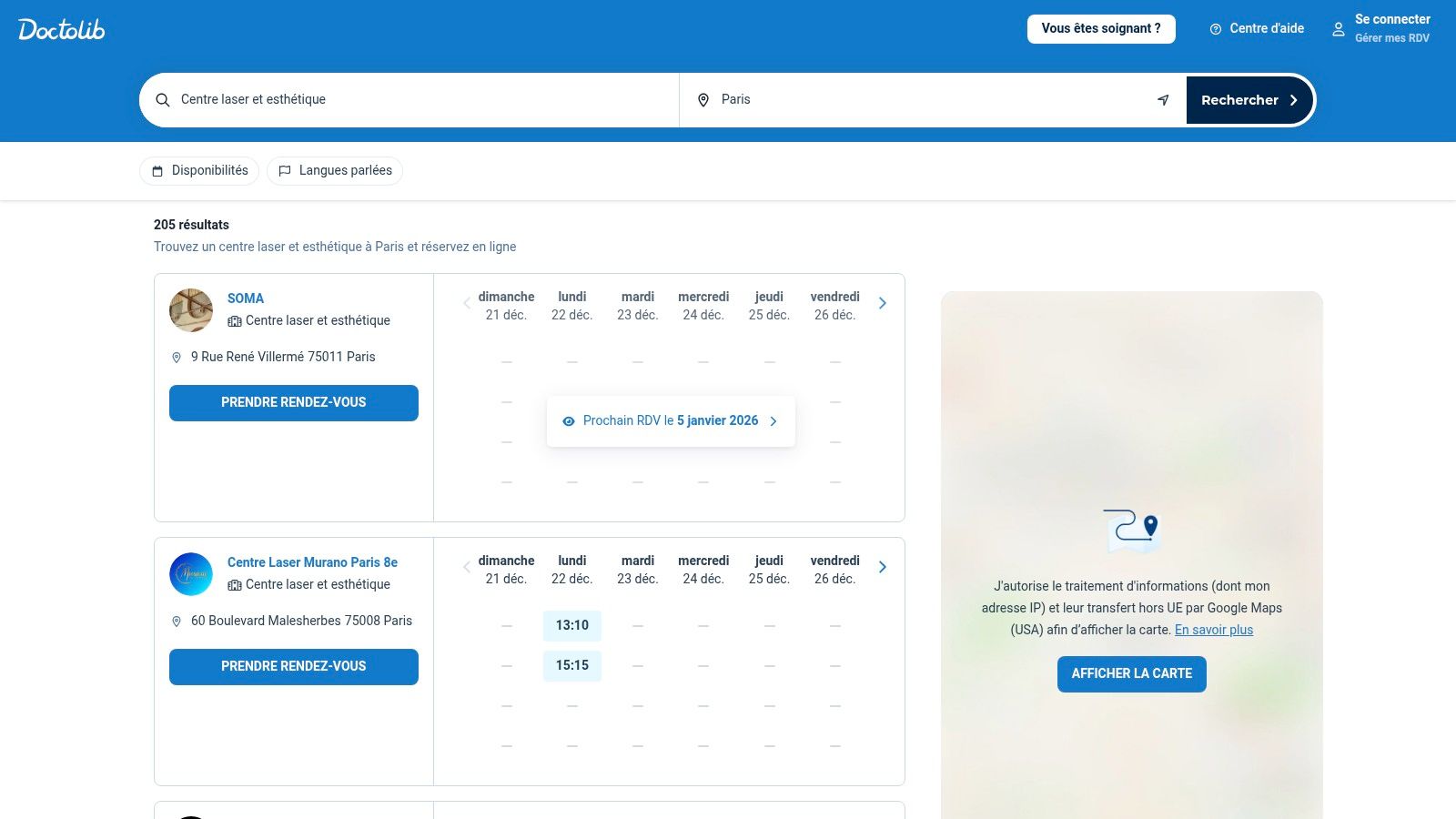Open the Disponibilités filter

click(x=199, y=171)
